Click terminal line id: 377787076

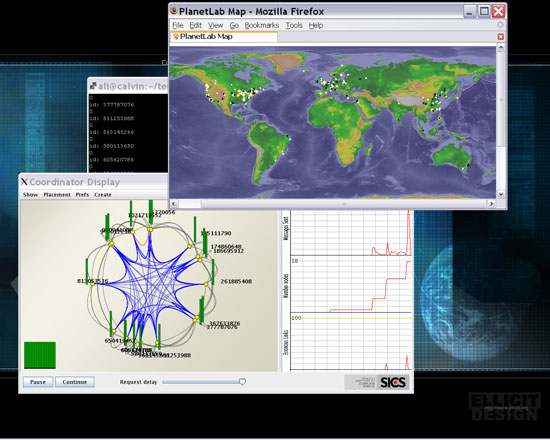[112, 105]
